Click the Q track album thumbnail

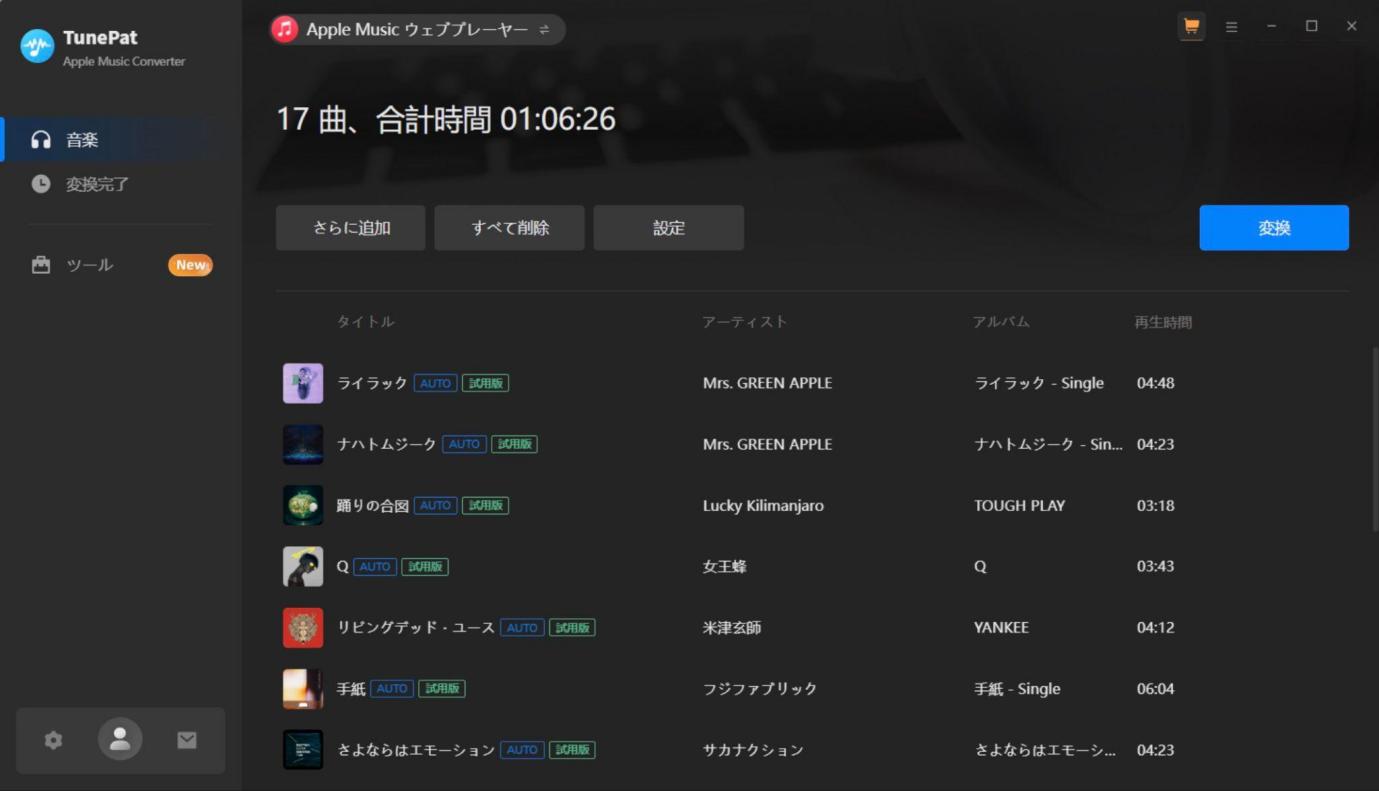click(303, 566)
